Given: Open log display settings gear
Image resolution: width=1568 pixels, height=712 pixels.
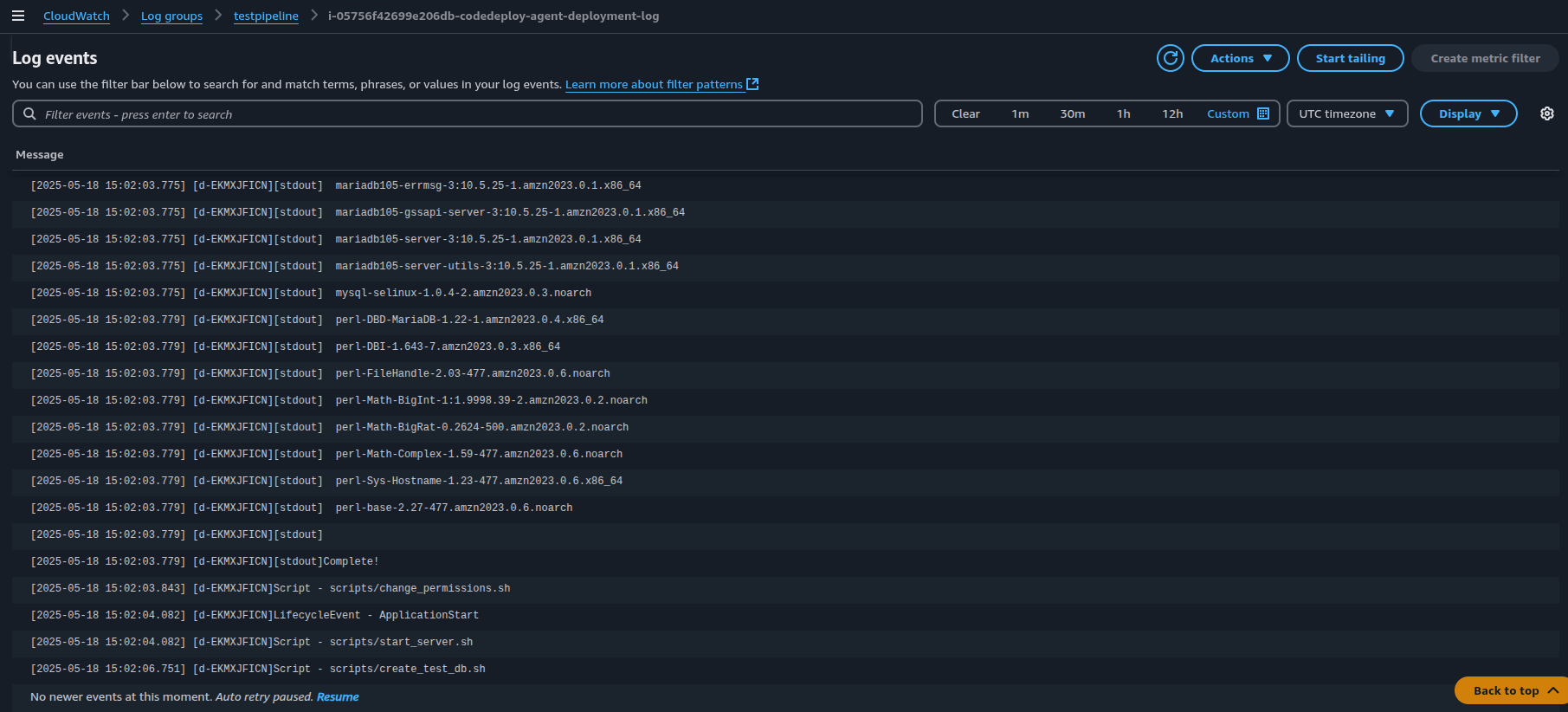Looking at the screenshot, I should [x=1547, y=113].
